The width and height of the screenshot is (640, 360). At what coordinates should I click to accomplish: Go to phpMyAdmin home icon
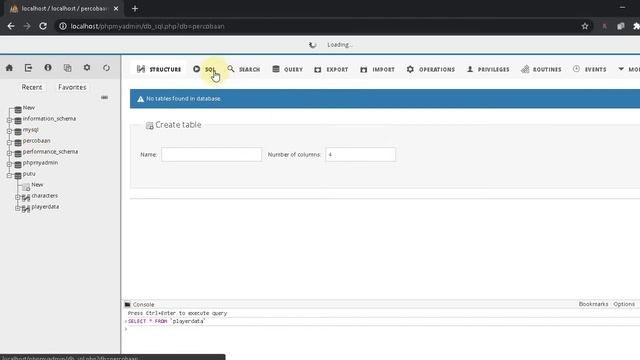click(x=9, y=68)
